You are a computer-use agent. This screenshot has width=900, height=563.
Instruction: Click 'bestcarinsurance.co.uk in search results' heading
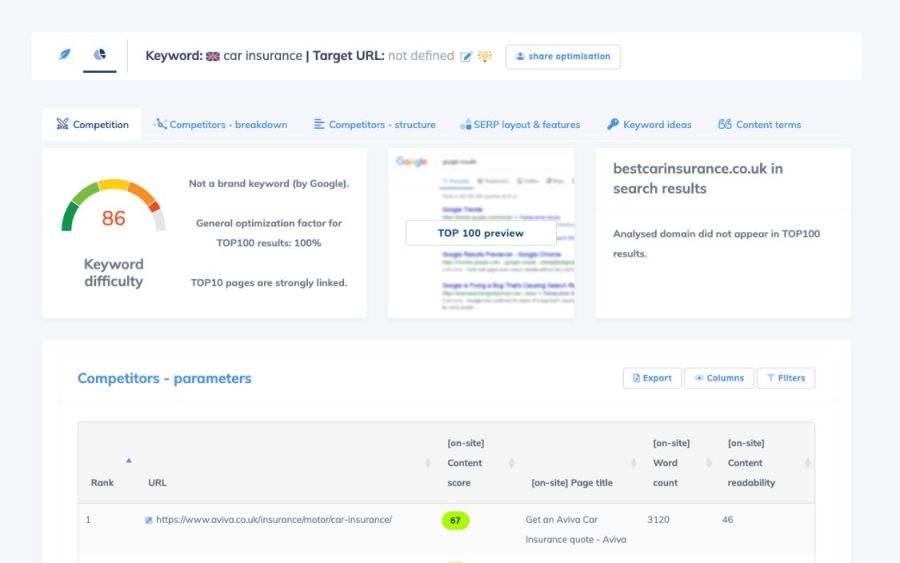(698, 178)
